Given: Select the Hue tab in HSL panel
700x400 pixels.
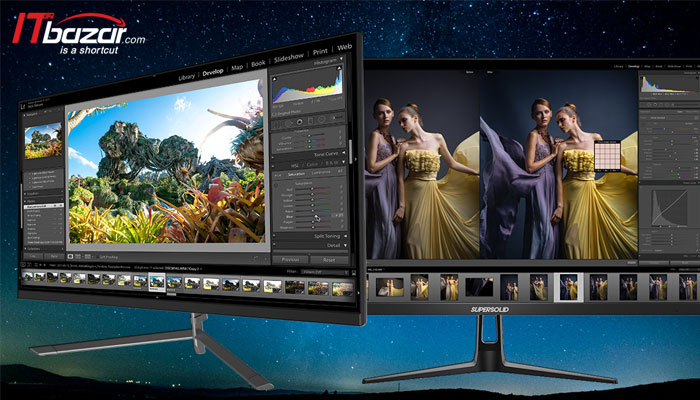Looking at the screenshot, I should pyautogui.click(x=278, y=175).
